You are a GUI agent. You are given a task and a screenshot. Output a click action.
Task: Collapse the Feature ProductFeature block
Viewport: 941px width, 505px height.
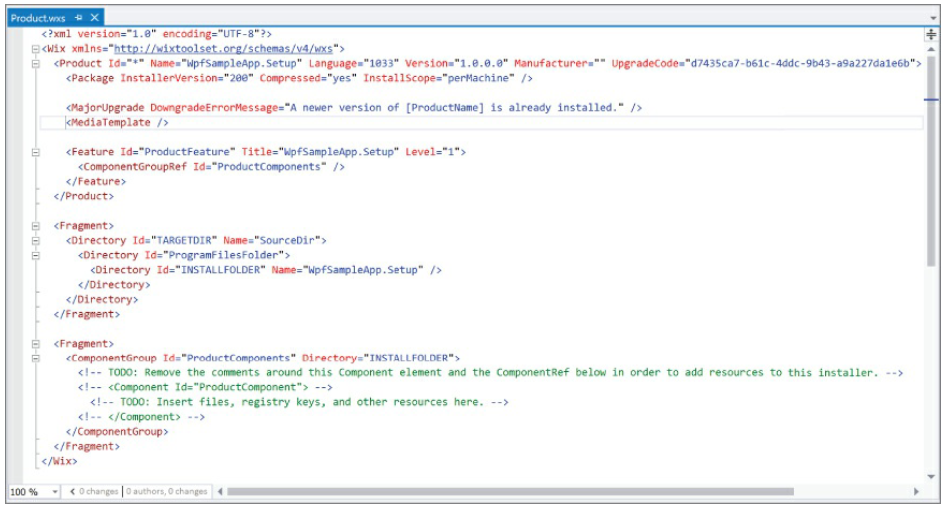[36, 152]
